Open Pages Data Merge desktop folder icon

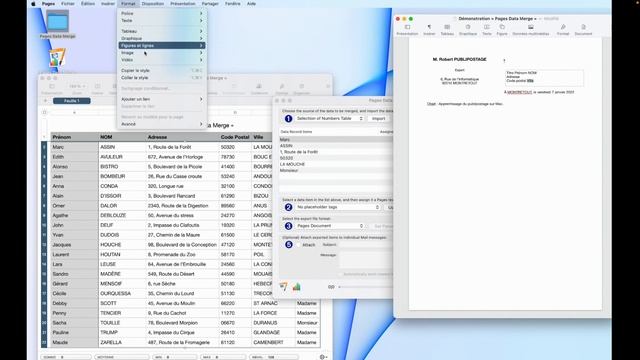pos(58,21)
